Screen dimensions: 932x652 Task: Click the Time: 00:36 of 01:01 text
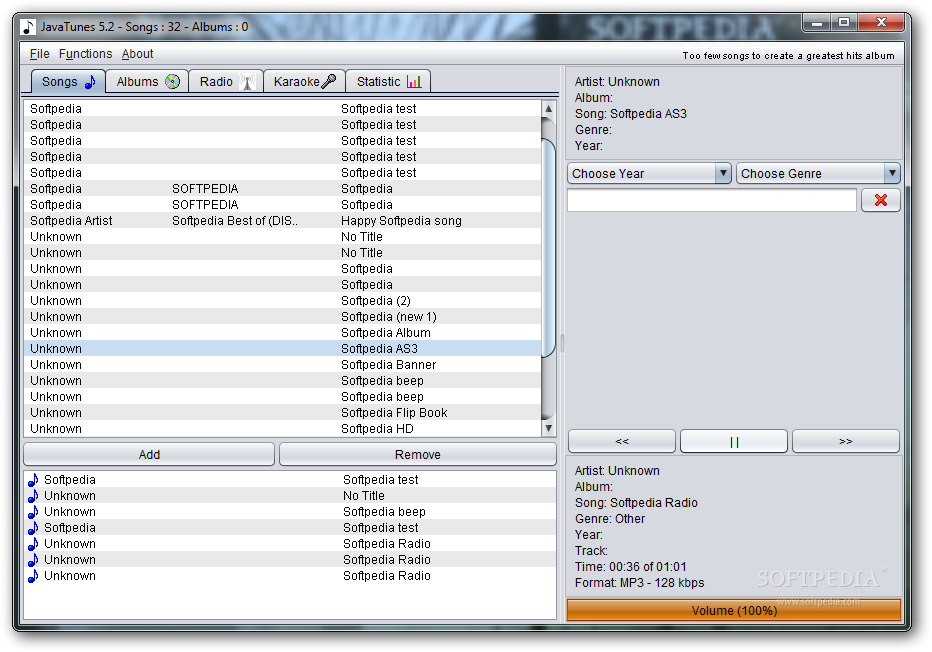tap(631, 567)
